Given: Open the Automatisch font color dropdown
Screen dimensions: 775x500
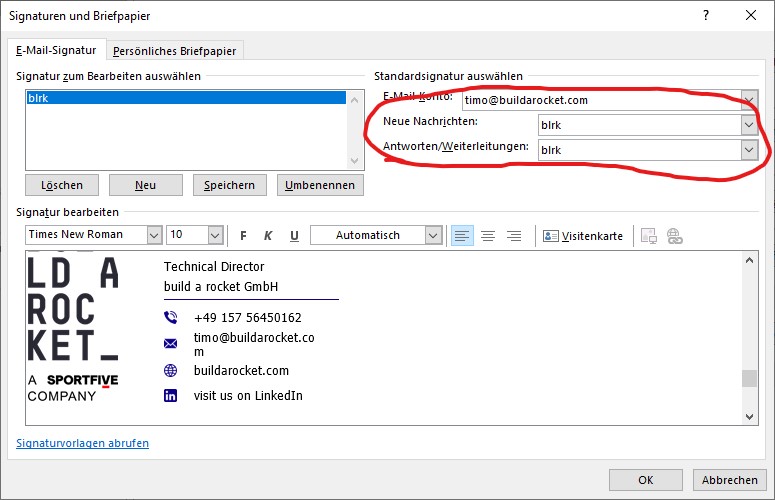Looking at the screenshot, I should (433, 235).
